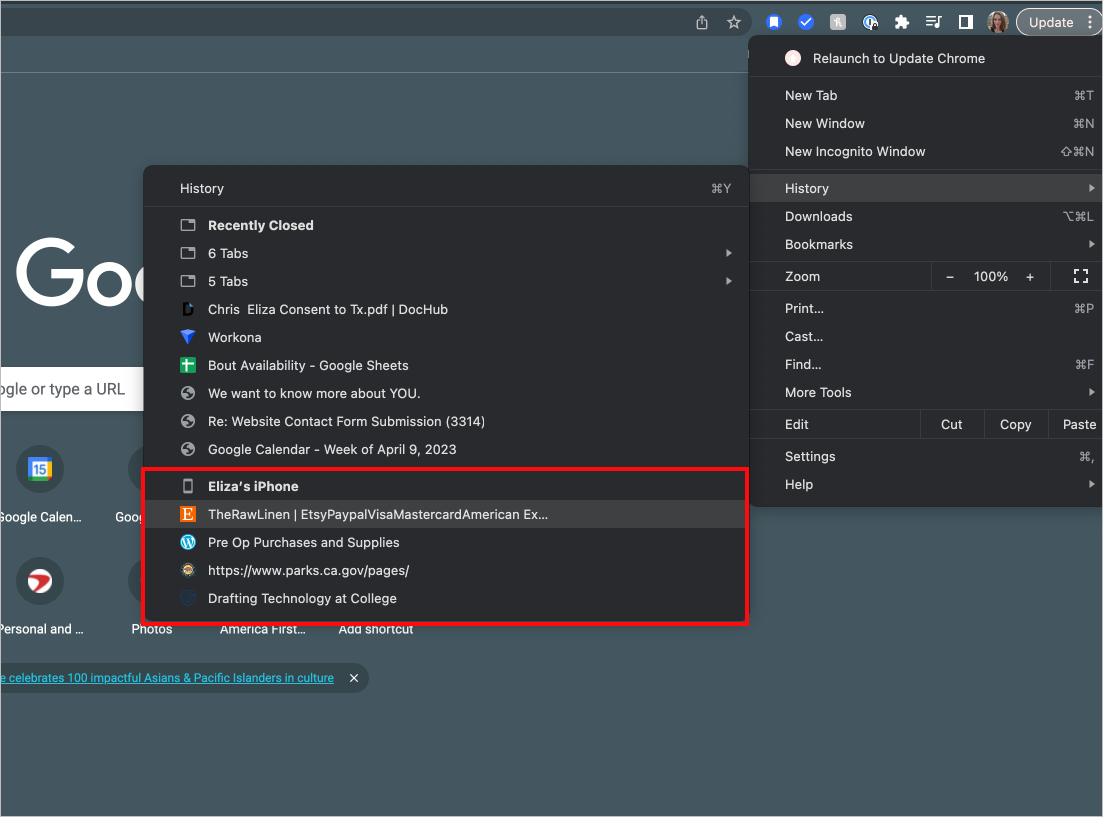This screenshot has height=817, width=1103.
Task: Reopen the Workona tab
Action: [446, 337]
